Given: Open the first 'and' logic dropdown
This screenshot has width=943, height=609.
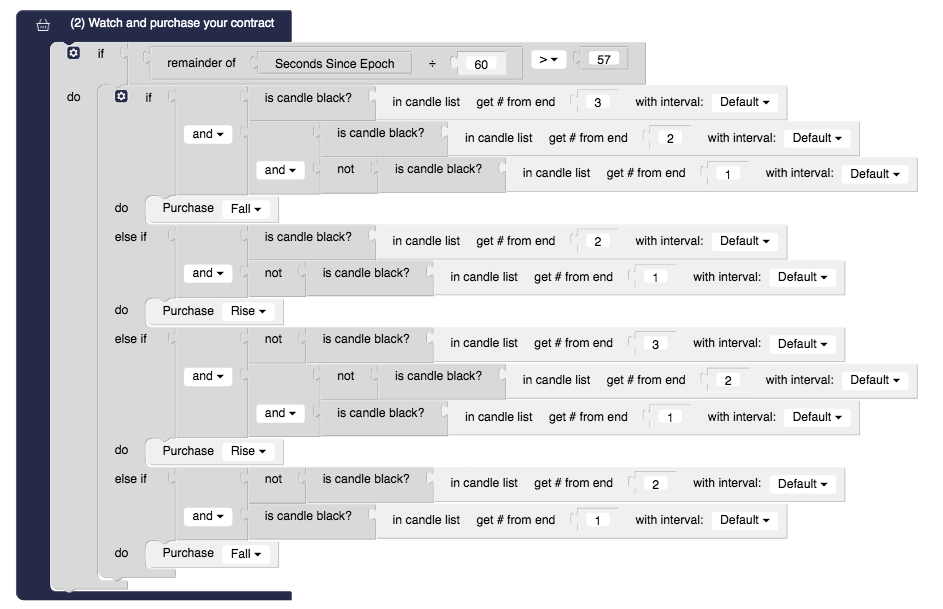Looking at the screenshot, I should (x=207, y=134).
